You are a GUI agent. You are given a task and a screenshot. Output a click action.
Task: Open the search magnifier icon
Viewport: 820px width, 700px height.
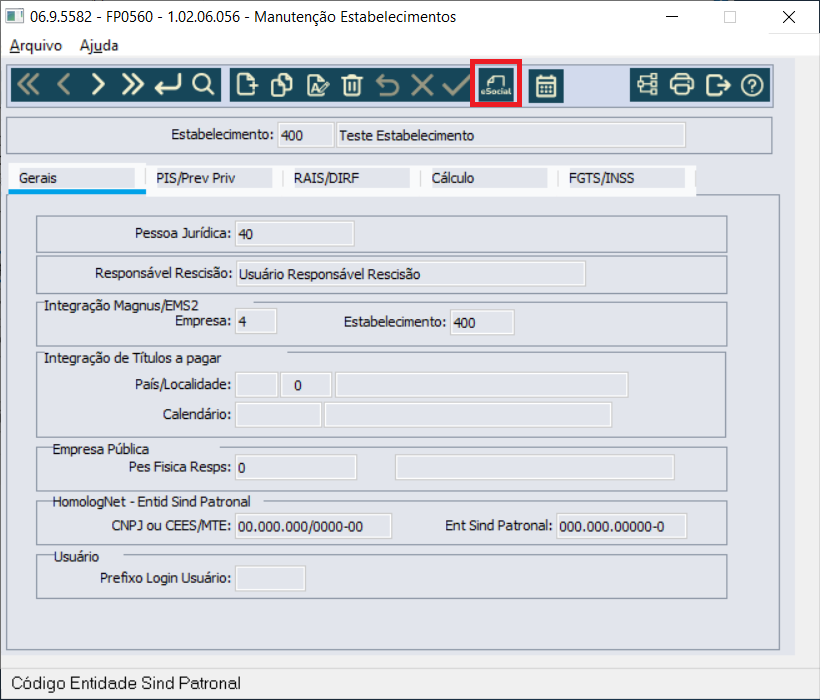[203, 85]
